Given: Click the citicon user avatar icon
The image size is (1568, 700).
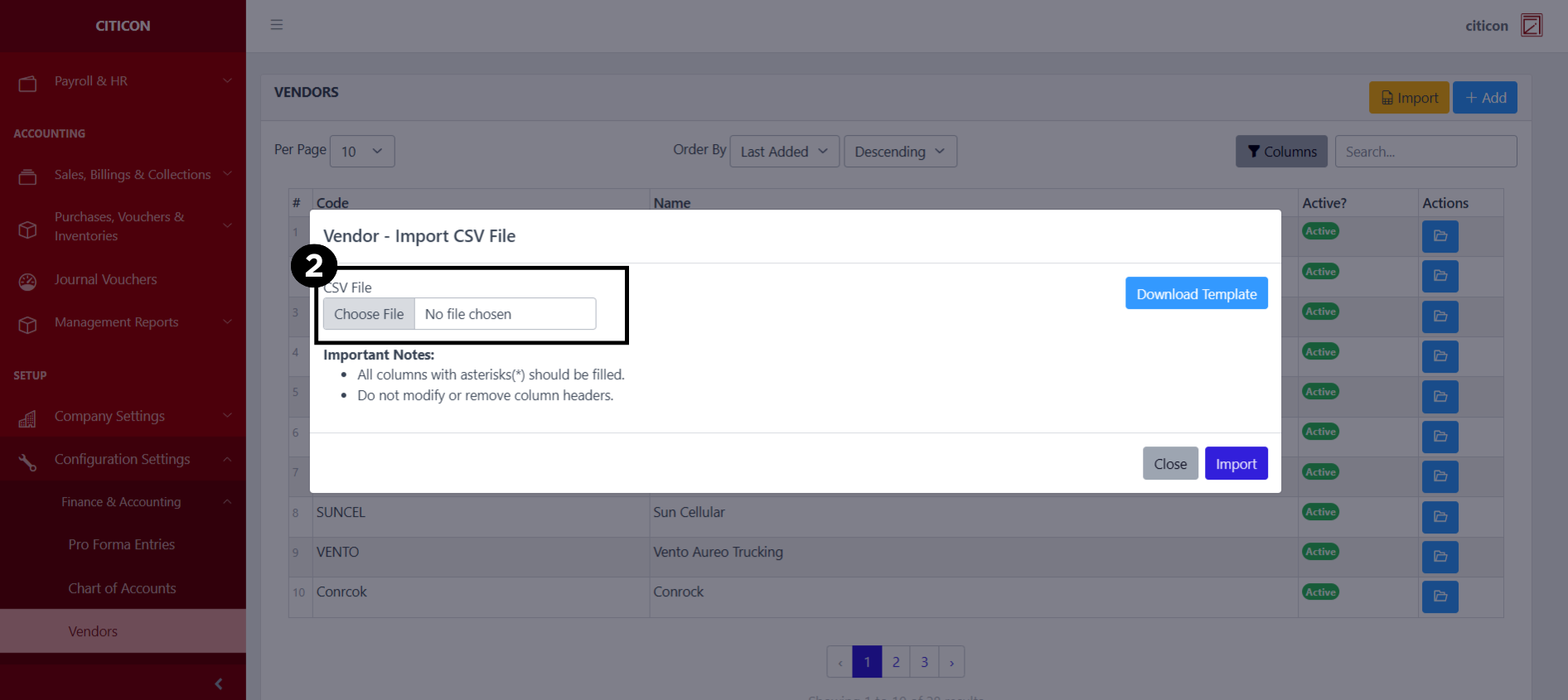Looking at the screenshot, I should 1531,25.
